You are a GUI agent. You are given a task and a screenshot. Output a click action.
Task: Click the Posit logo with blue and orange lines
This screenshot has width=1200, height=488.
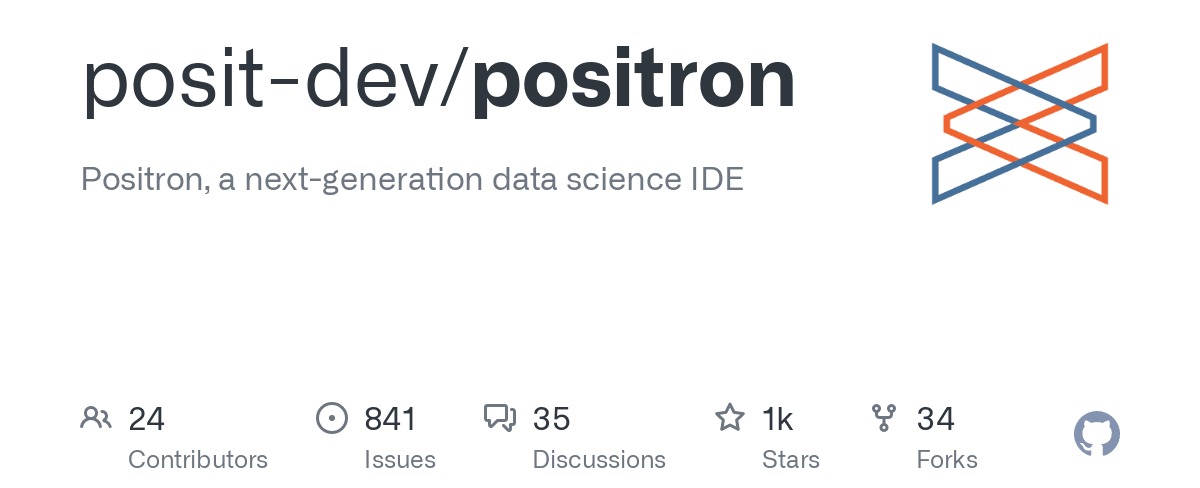coord(1019,124)
